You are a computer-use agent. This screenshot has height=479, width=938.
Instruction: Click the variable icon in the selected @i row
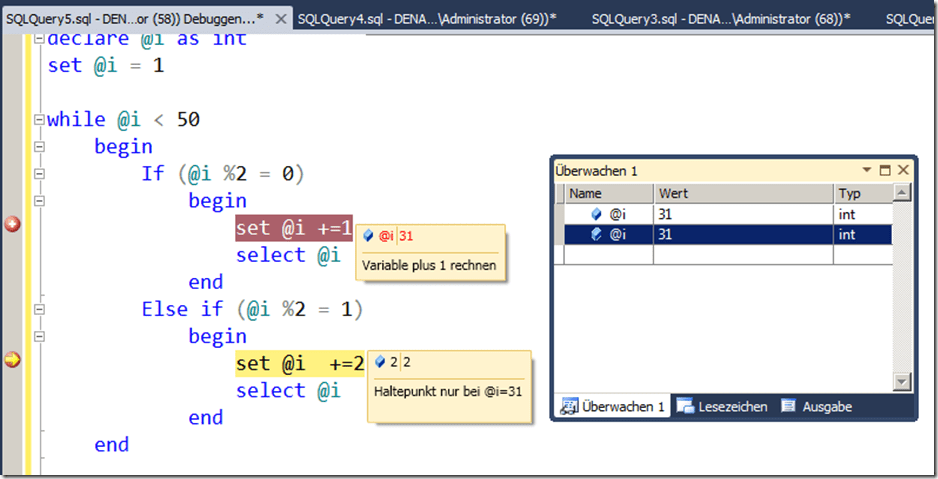pyautogui.click(x=596, y=234)
